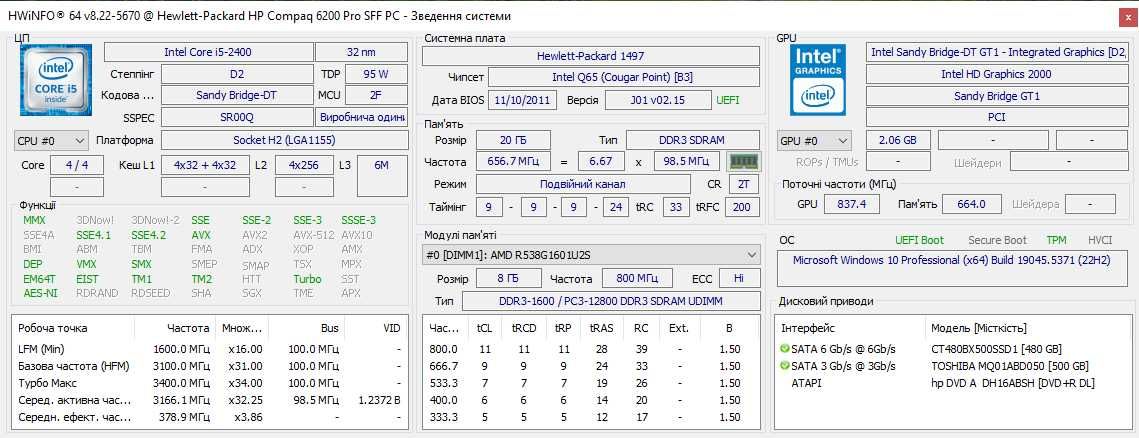The height and width of the screenshot is (438, 1139).
Task: Click the green status icon beside SATA 3 Gb/s
Action: point(784,366)
